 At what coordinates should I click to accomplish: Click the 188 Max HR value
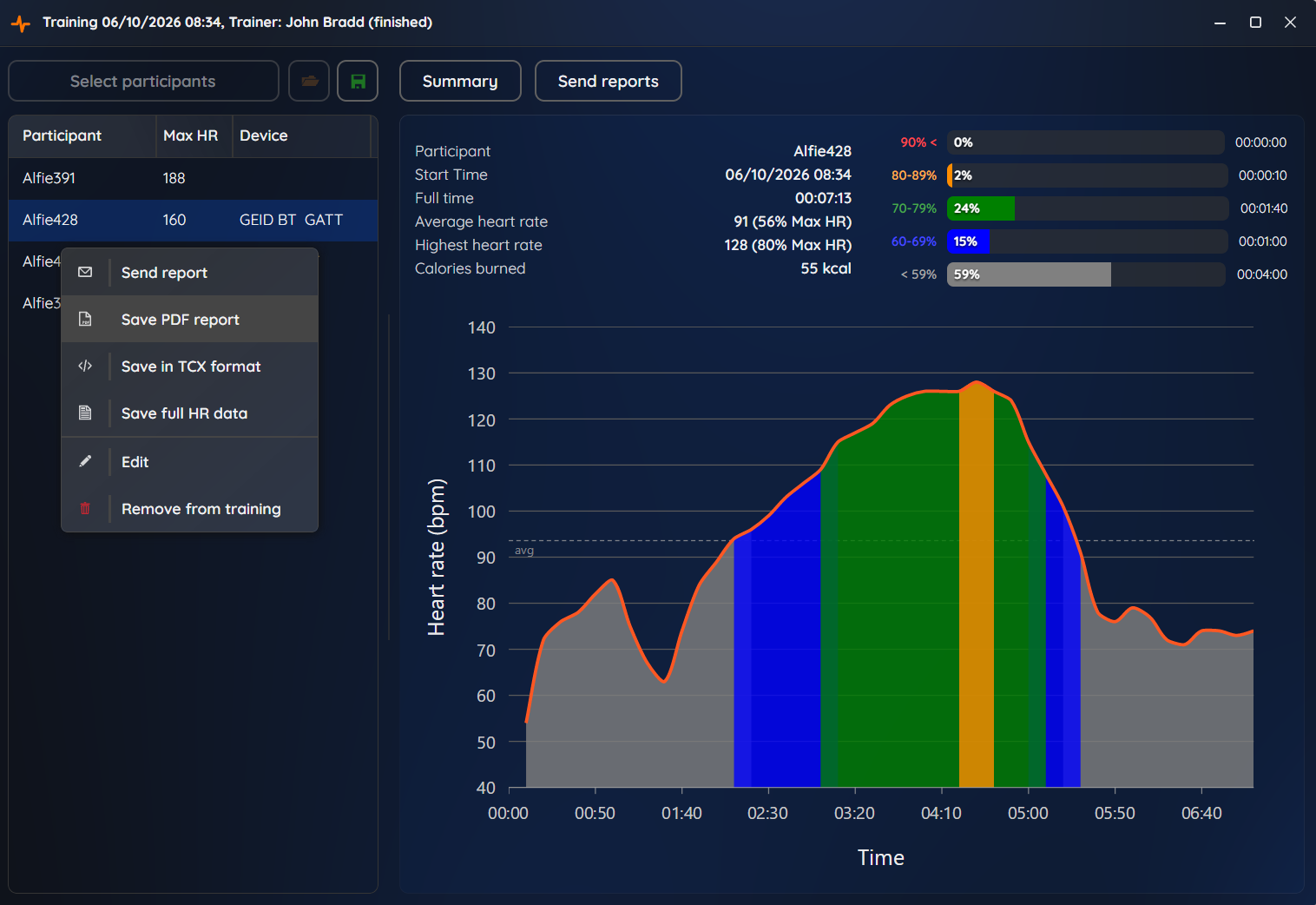point(174,178)
